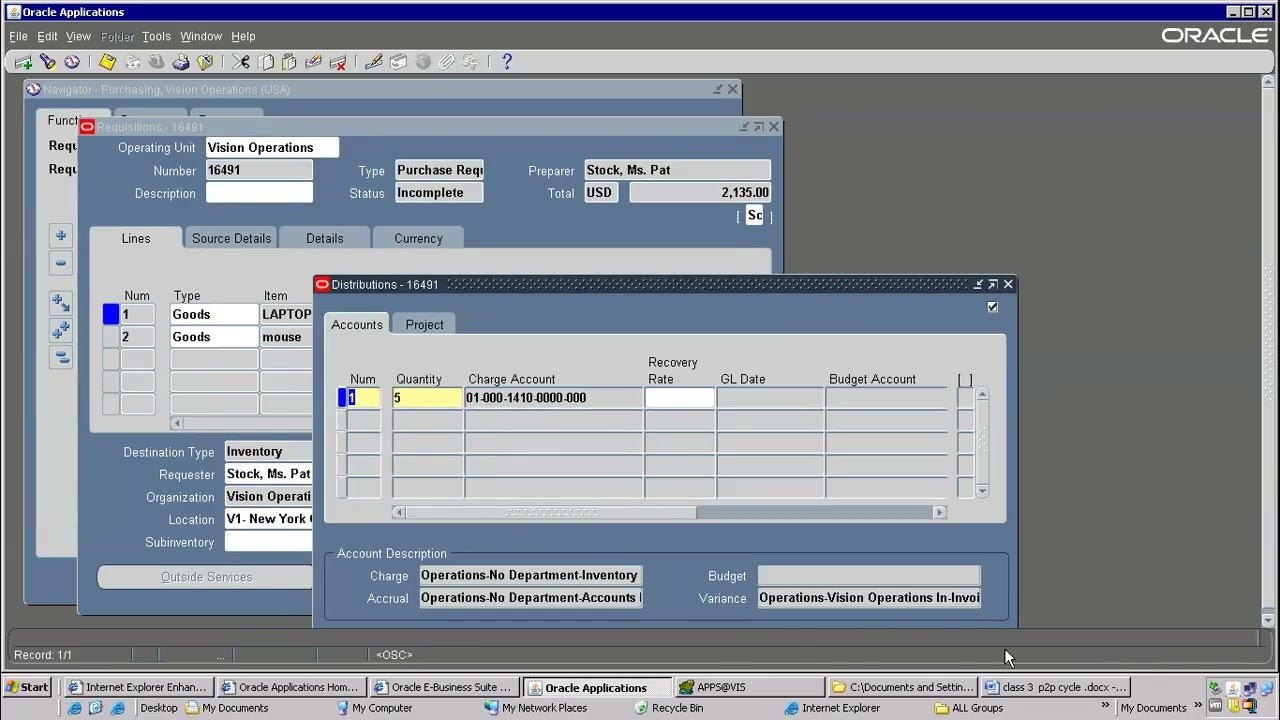Click the Next Step toolbar icon
The height and width of the screenshot is (720, 1280).
[132, 62]
